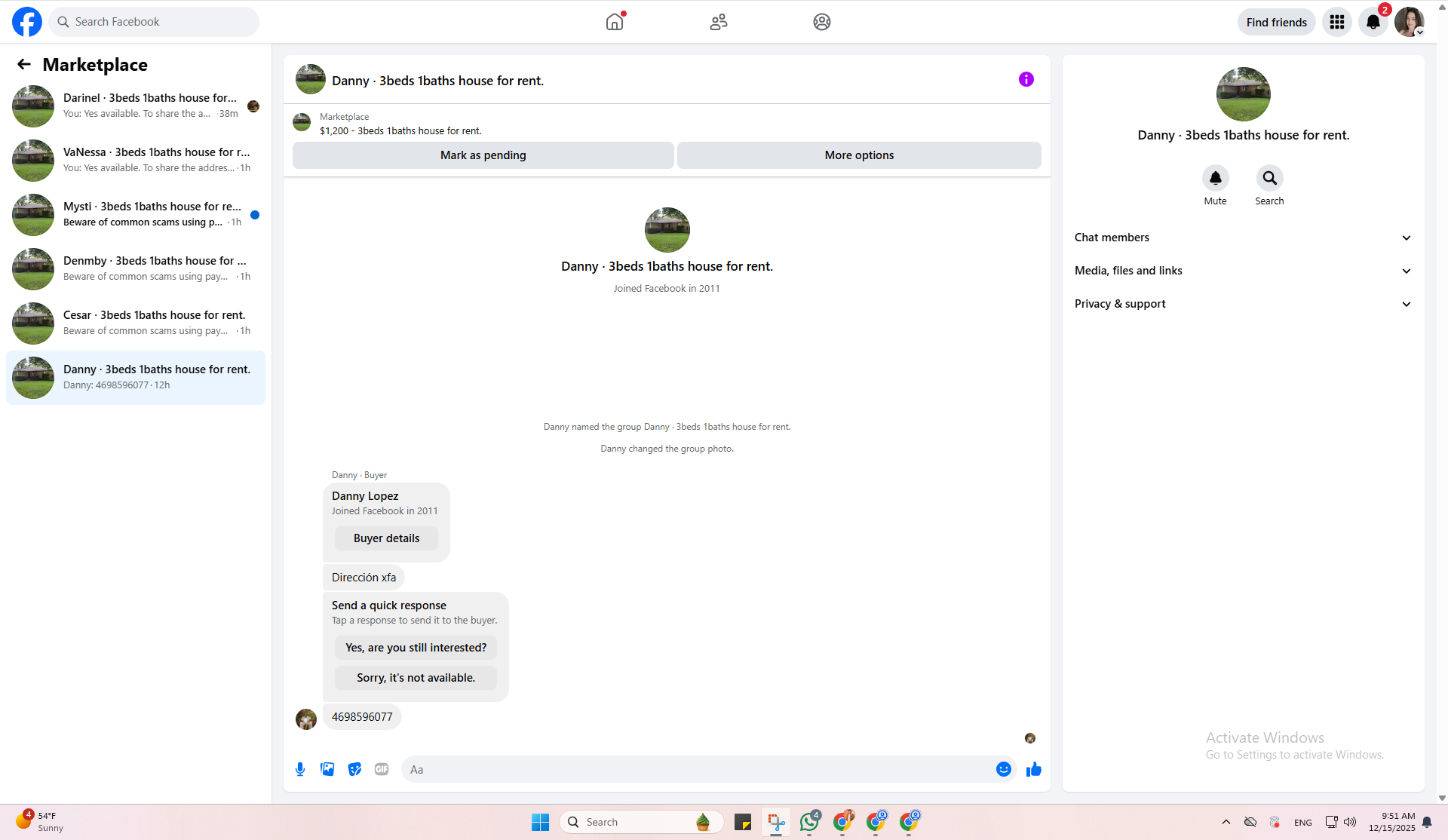Mute this conversation with bell icon
The height and width of the screenshot is (840, 1448).
click(x=1216, y=178)
